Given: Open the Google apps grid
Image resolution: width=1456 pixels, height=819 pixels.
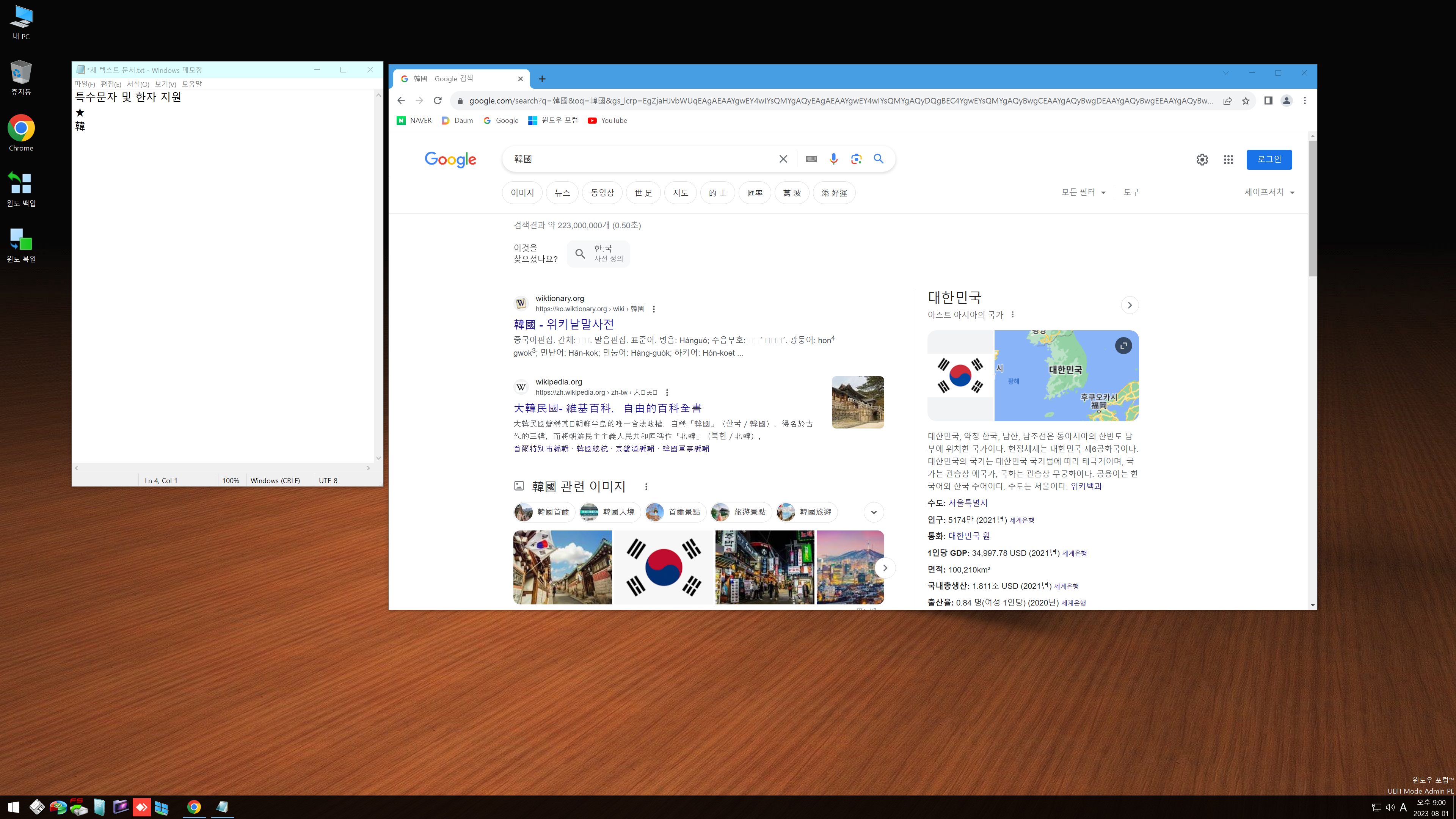Looking at the screenshot, I should point(1228,160).
